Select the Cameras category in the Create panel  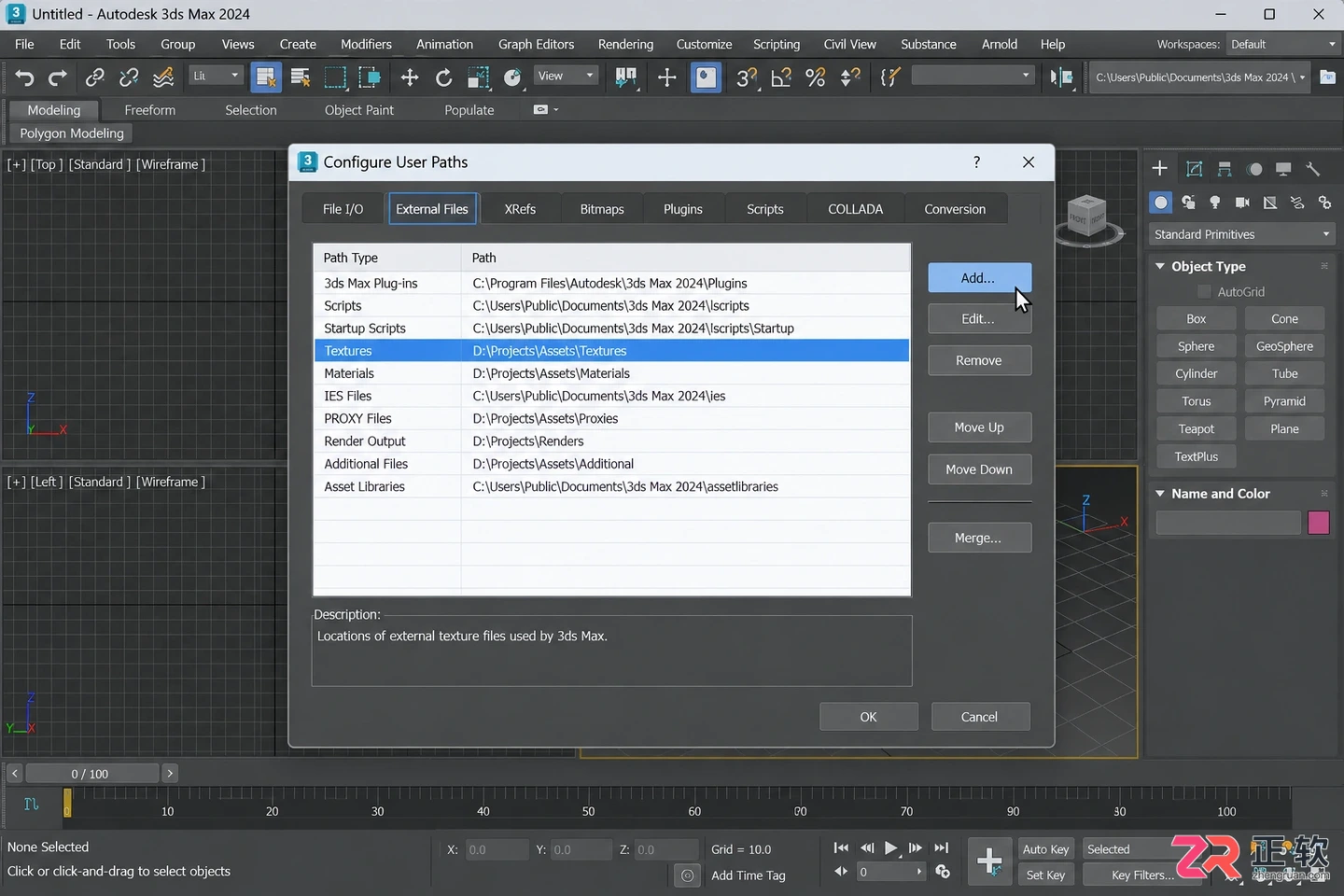(x=1242, y=203)
